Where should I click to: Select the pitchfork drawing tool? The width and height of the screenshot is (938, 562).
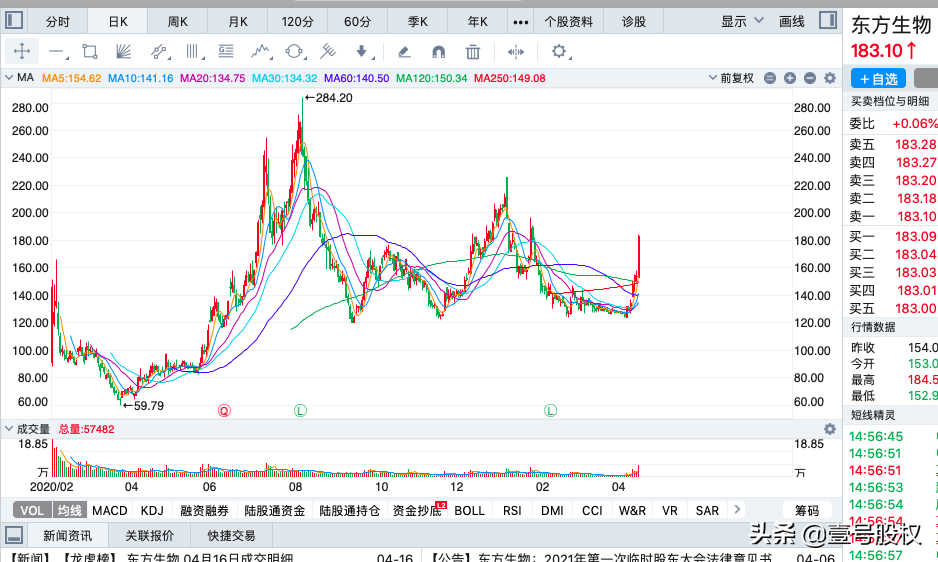[x=328, y=51]
